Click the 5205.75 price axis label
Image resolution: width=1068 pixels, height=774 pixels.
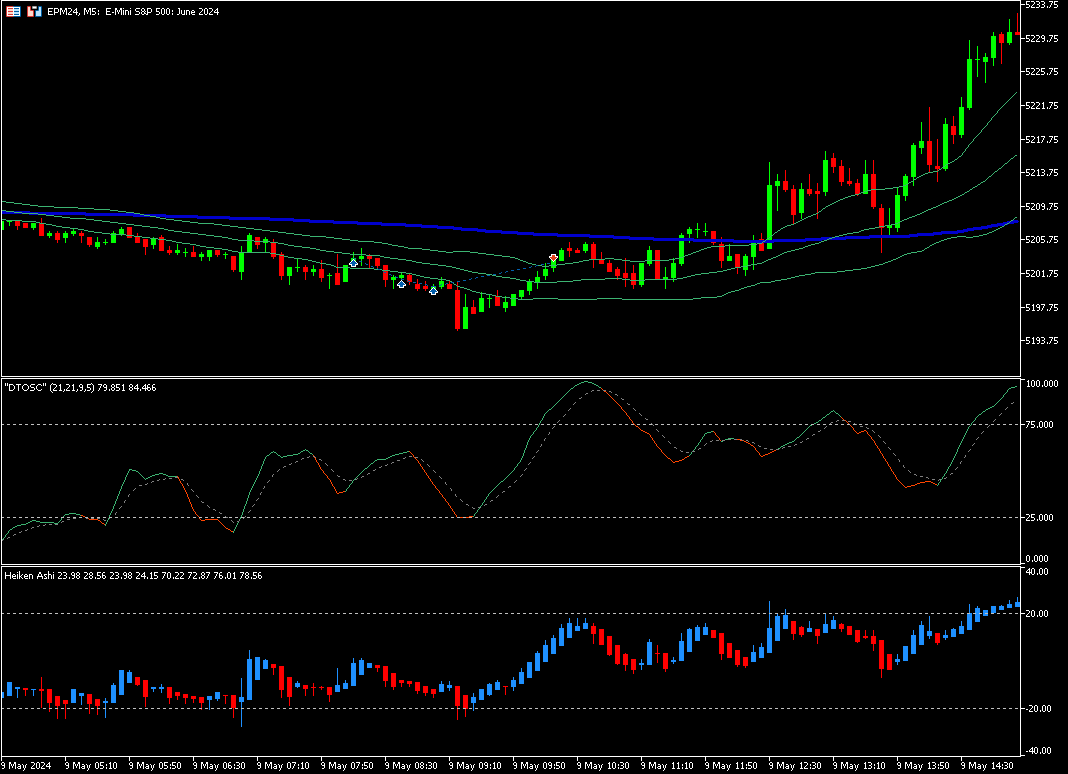(1041, 240)
